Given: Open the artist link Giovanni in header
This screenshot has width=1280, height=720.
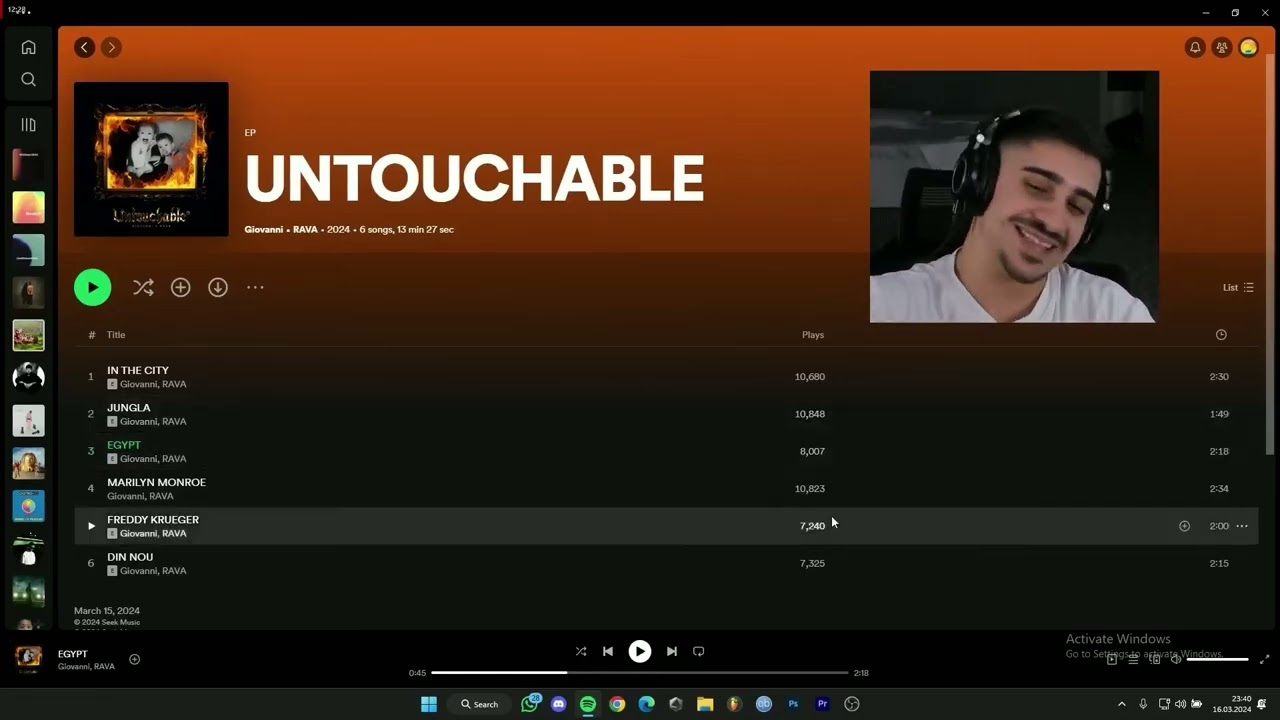Looking at the screenshot, I should (264, 229).
